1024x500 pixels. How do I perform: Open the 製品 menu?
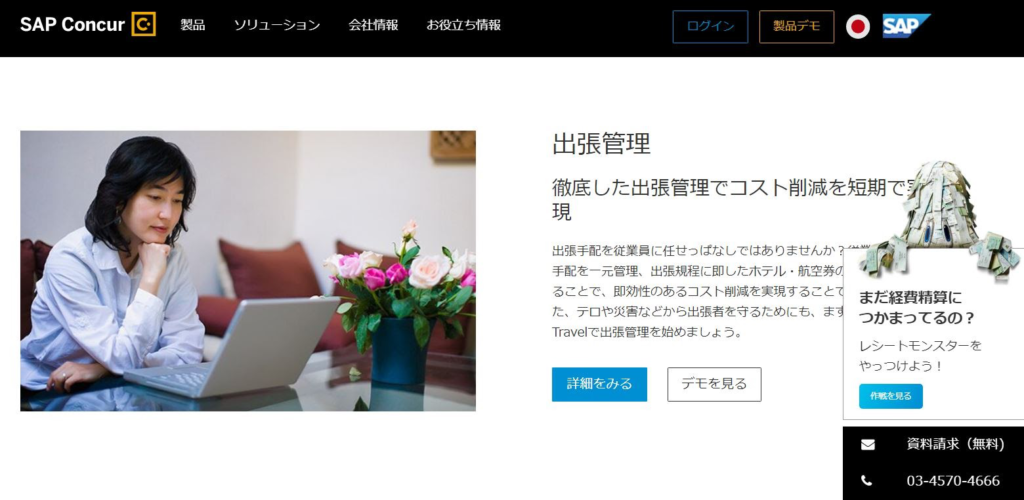193,25
